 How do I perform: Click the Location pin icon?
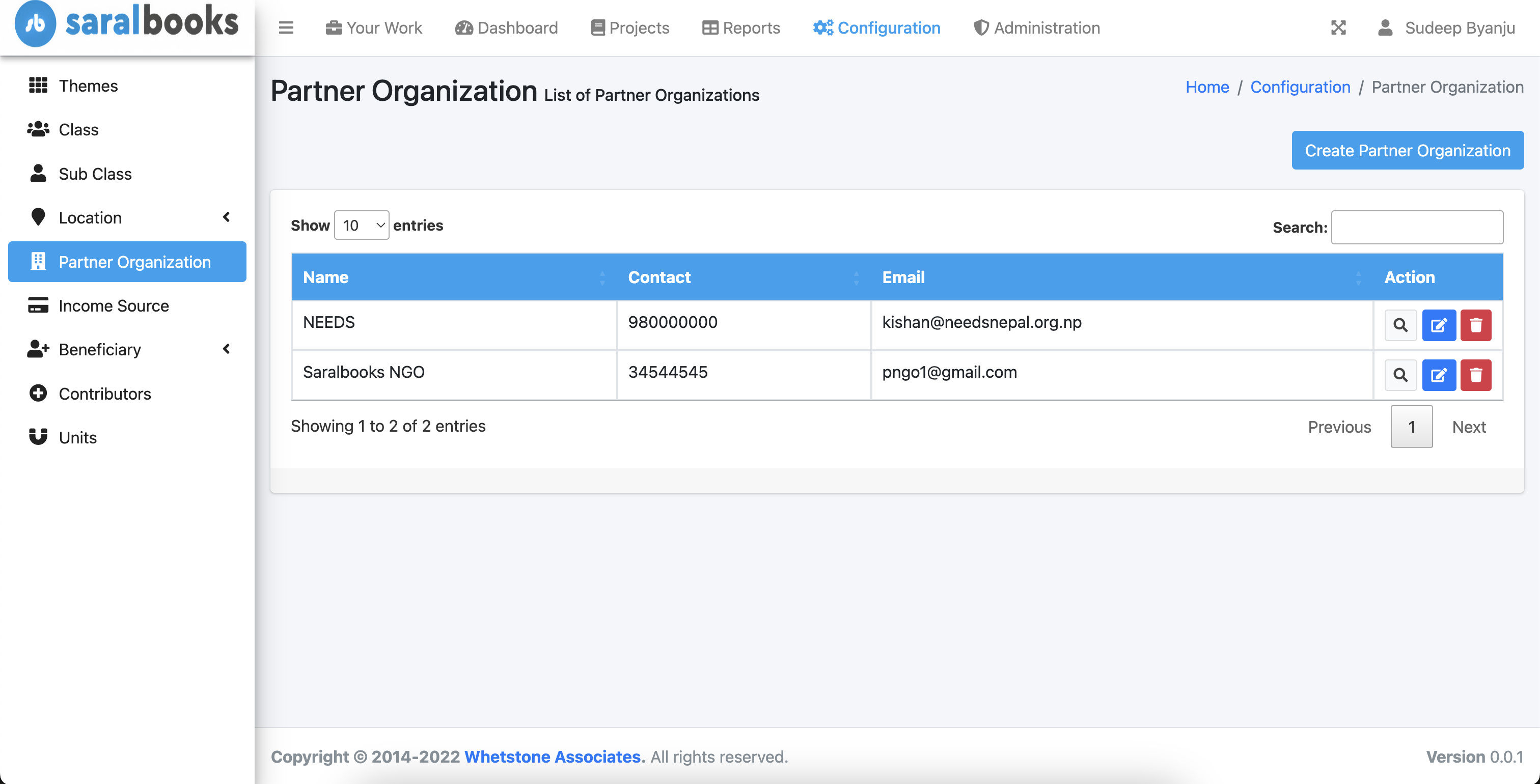click(38, 217)
